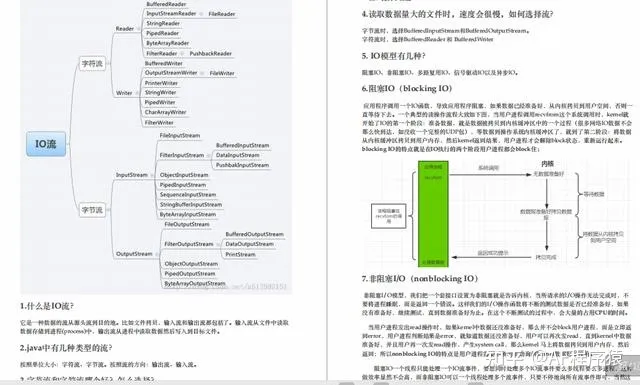Click the 内核 label in blocking IO diagram
Viewport: 640px width, 385px height.
click(547, 164)
